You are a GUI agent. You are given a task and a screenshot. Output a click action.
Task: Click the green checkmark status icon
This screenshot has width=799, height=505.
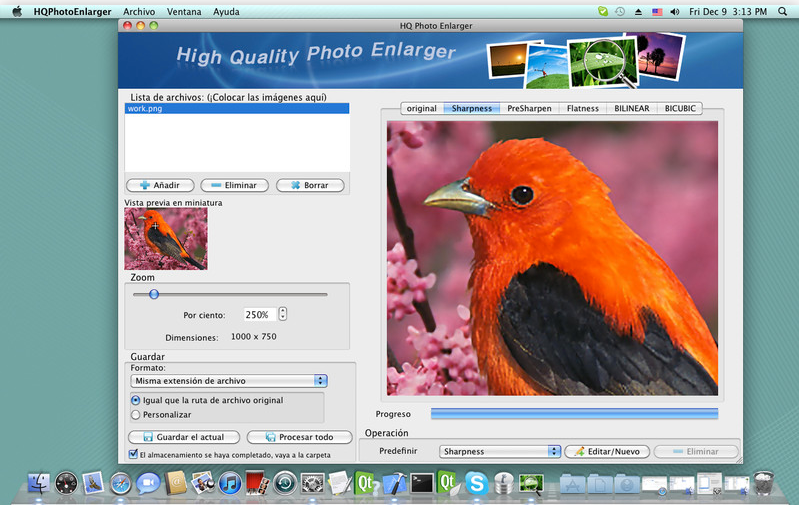click(603, 11)
